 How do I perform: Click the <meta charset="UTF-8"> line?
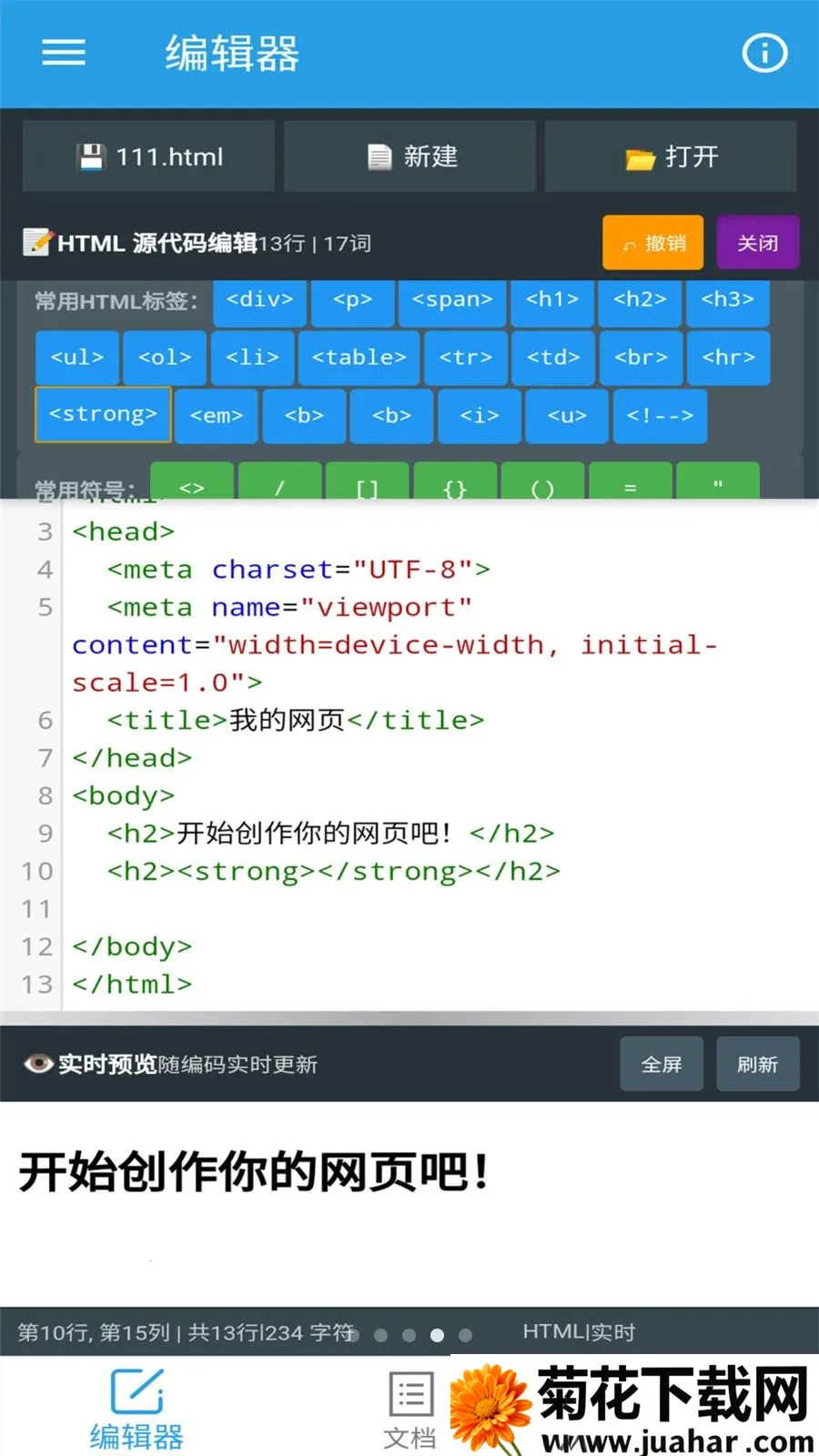tap(298, 570)
